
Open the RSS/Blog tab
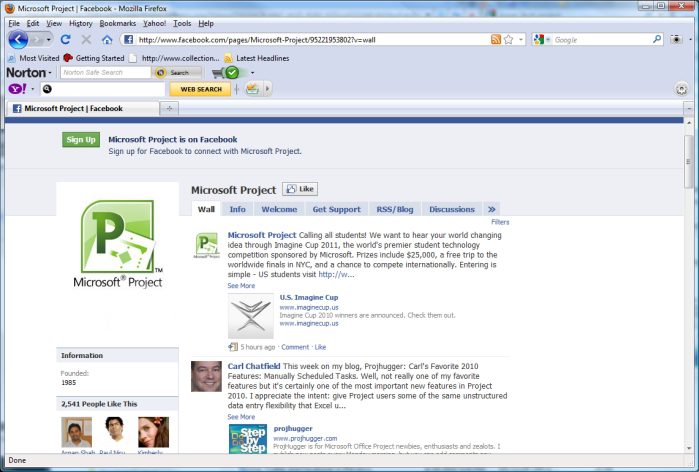click(395, 209)
